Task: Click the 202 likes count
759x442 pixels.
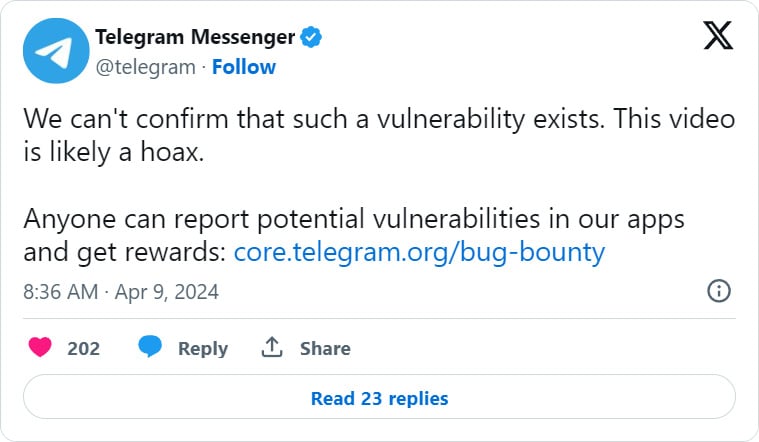Action: pyautogui.click(x=83, y=349)
